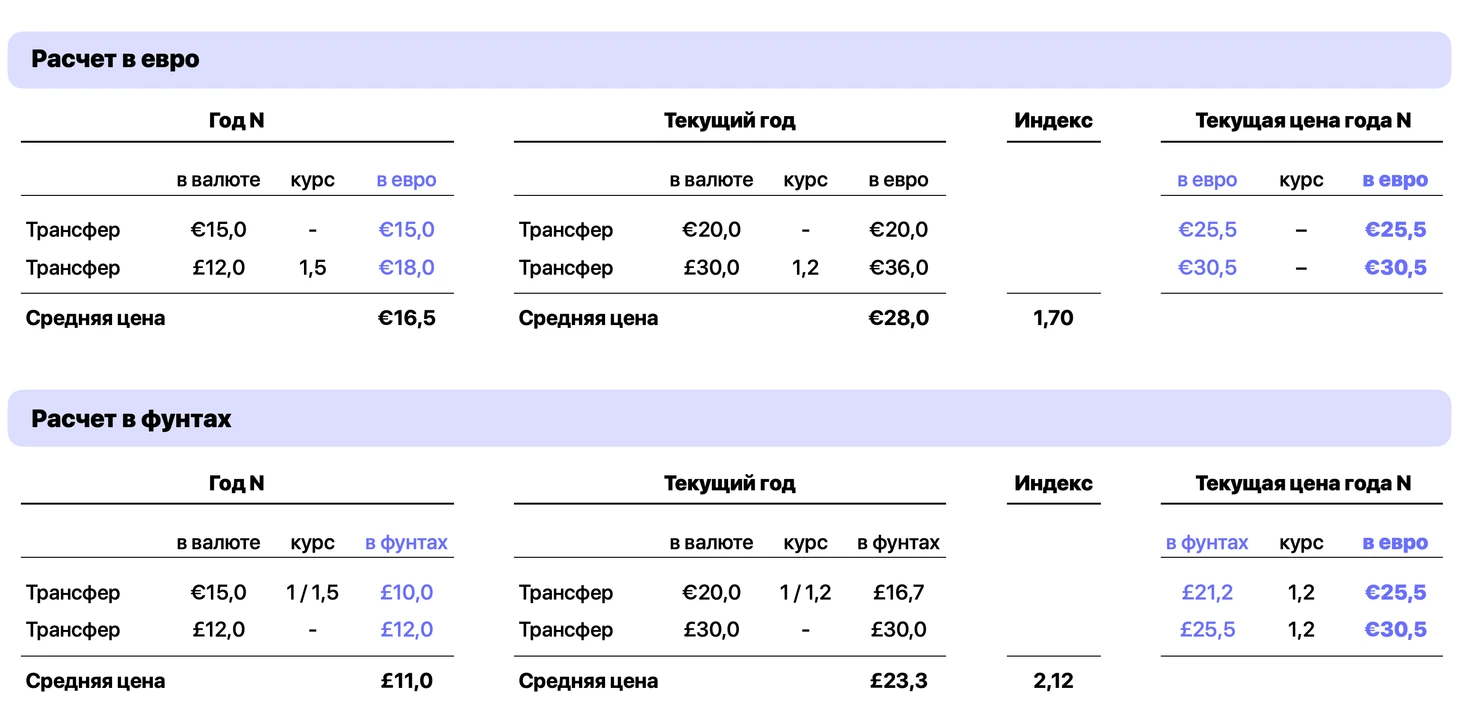This screenshot has width=1460, height=728.
Task: Click the £16,7 current year cell
Action: click(x=898, y=593)
